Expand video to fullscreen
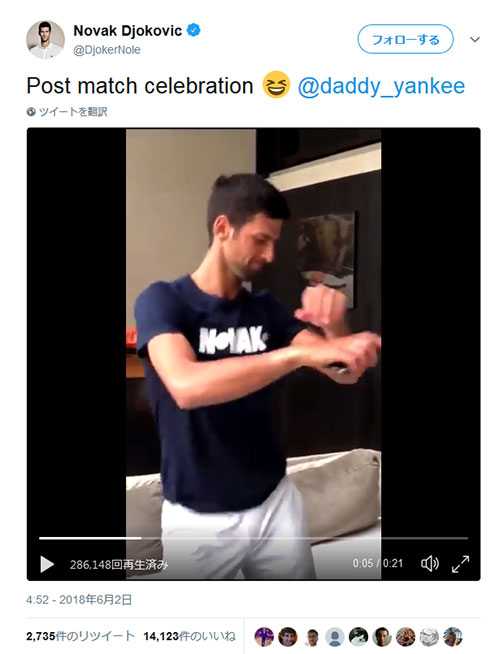The width and height of the screenshot is (500, 654). point(460,564)
